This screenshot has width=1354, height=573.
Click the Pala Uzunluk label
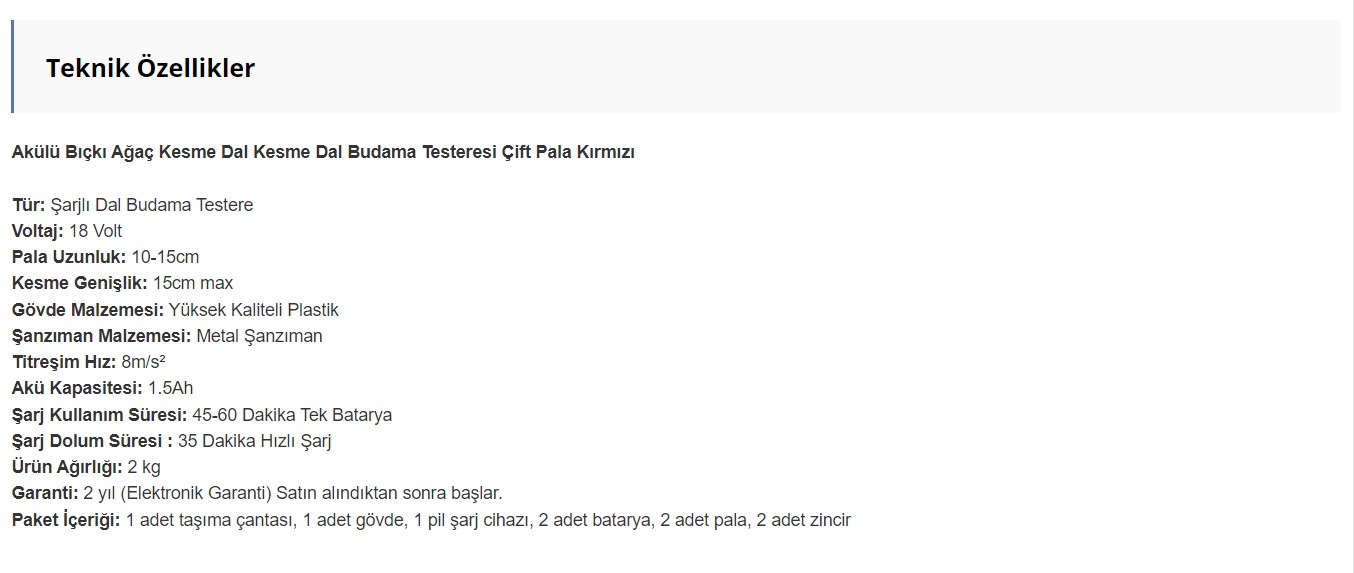(69, 257)
